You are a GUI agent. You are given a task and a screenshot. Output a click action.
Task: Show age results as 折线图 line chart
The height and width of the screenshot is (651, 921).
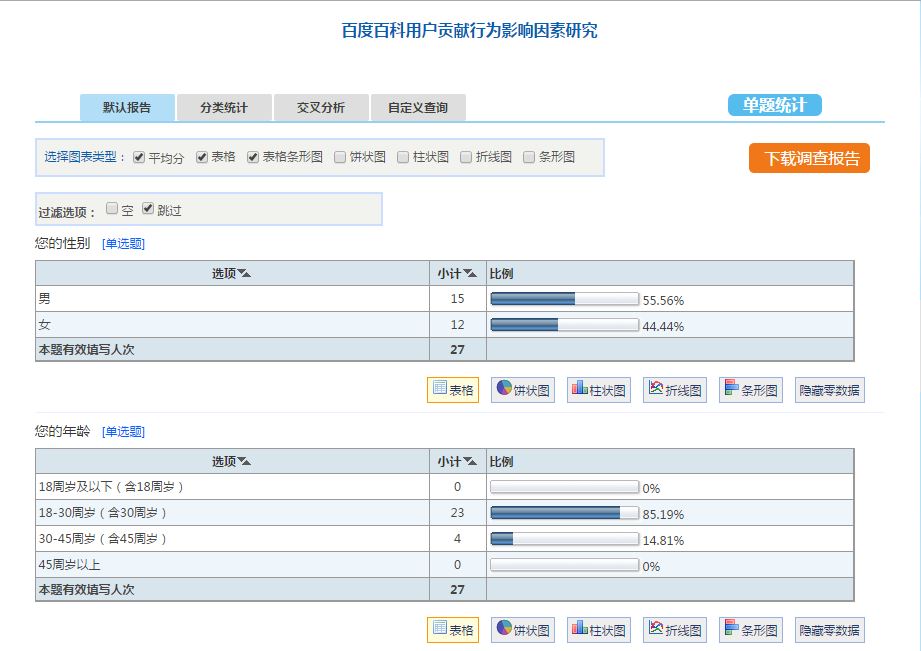[x=674, y=630]
